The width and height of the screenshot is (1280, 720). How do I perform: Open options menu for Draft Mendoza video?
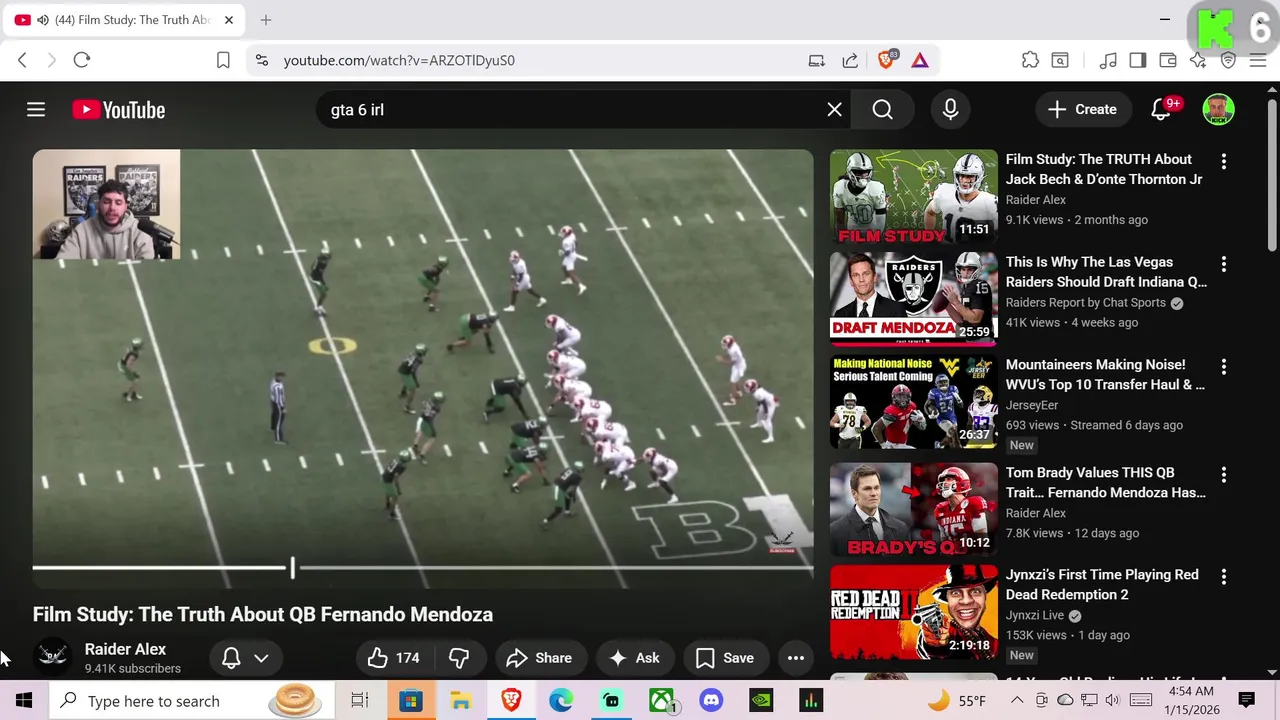pyautogui.click(x=1223, y=264)
